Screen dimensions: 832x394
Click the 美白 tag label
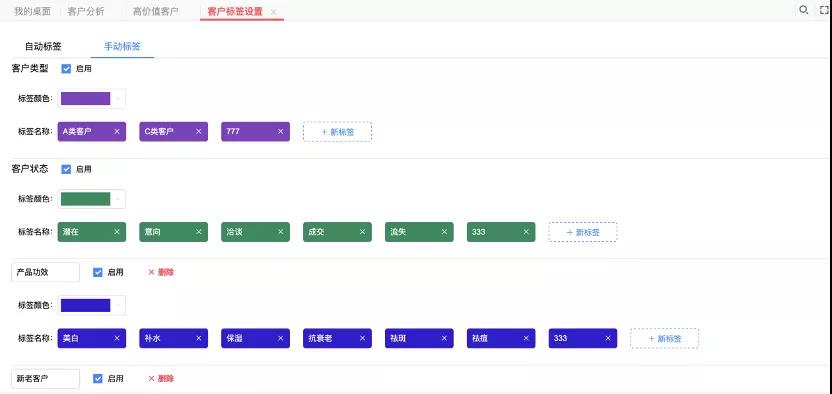71,338
